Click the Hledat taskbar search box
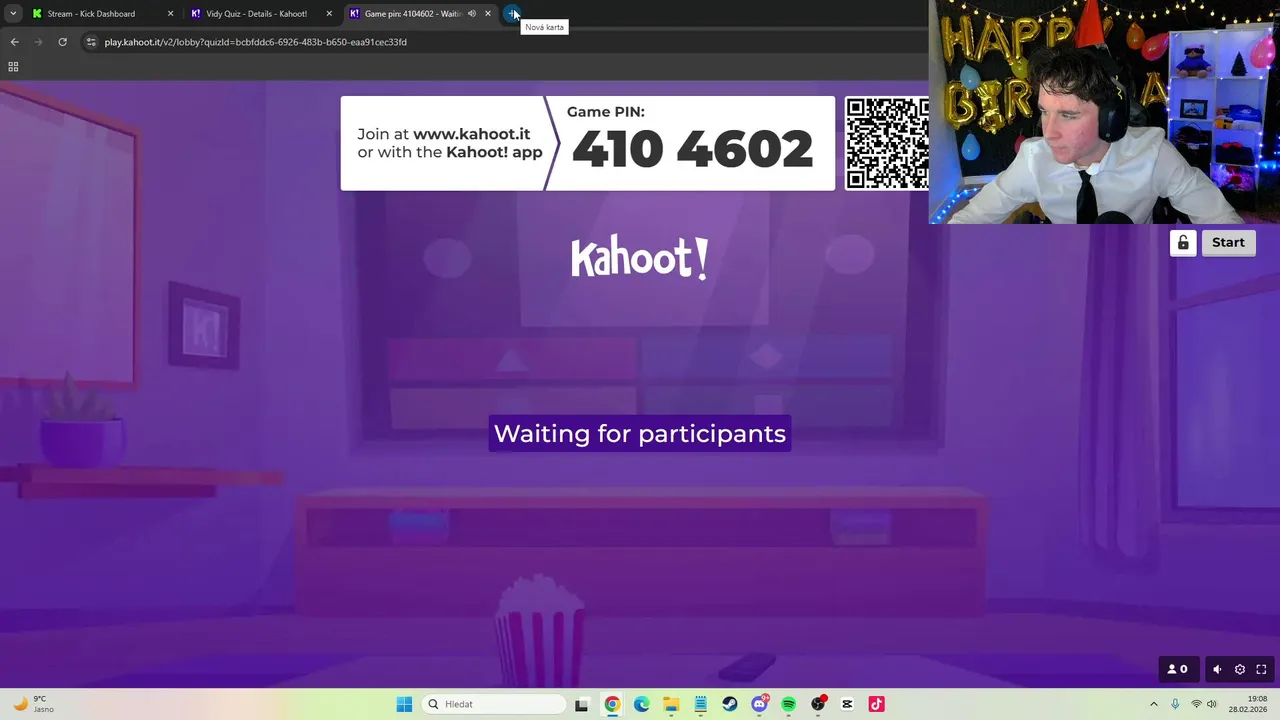 pyautogui.click(x=494, y=704)
